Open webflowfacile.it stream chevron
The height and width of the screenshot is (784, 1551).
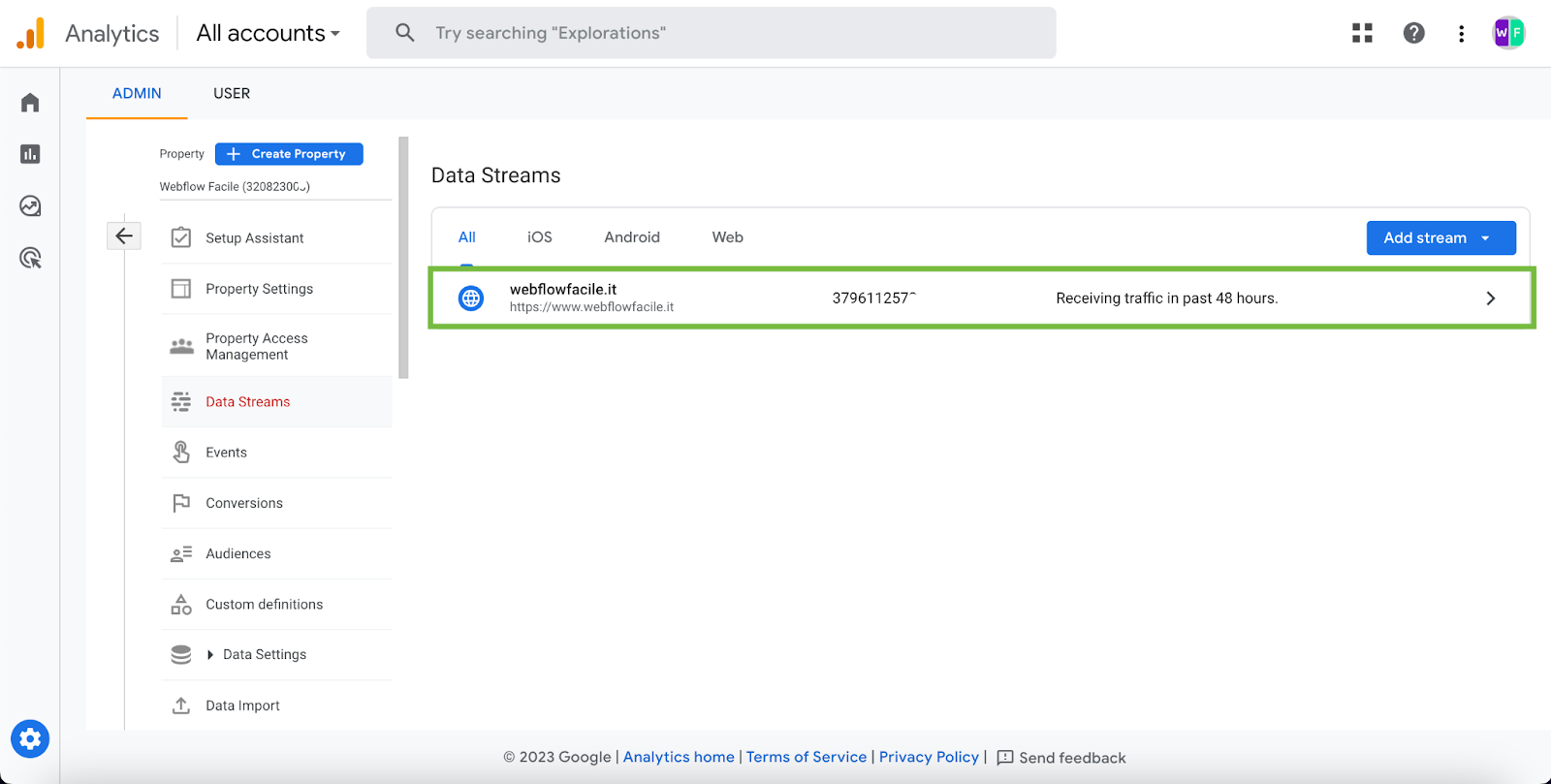click(x=1491, y=298)
